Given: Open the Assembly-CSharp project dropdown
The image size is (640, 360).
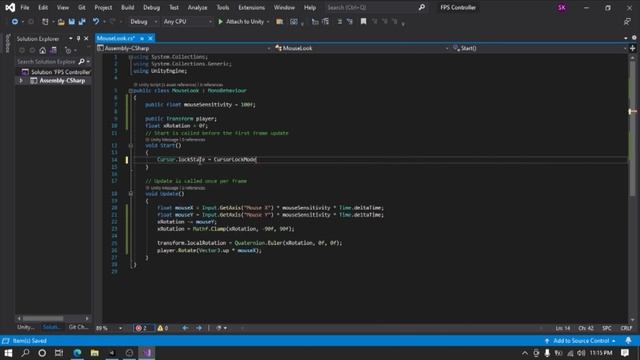Looking at the screenshot, I should tap(184, 48).
